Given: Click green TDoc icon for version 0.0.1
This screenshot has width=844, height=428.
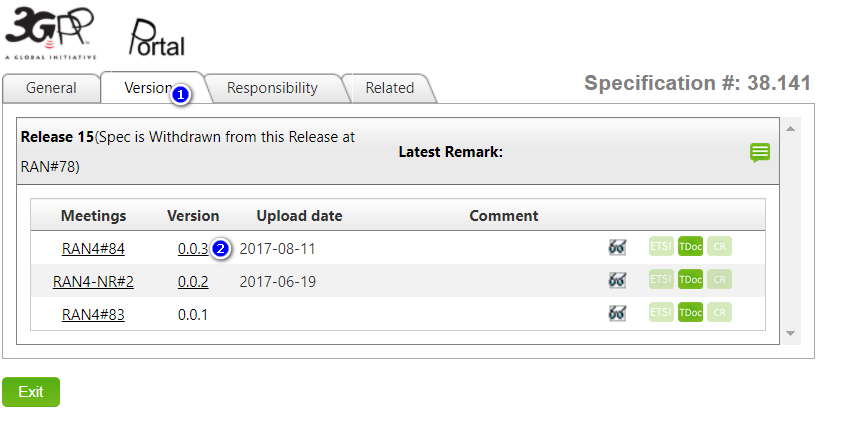Looking at the screenshot, I should (x=690, y=314).
